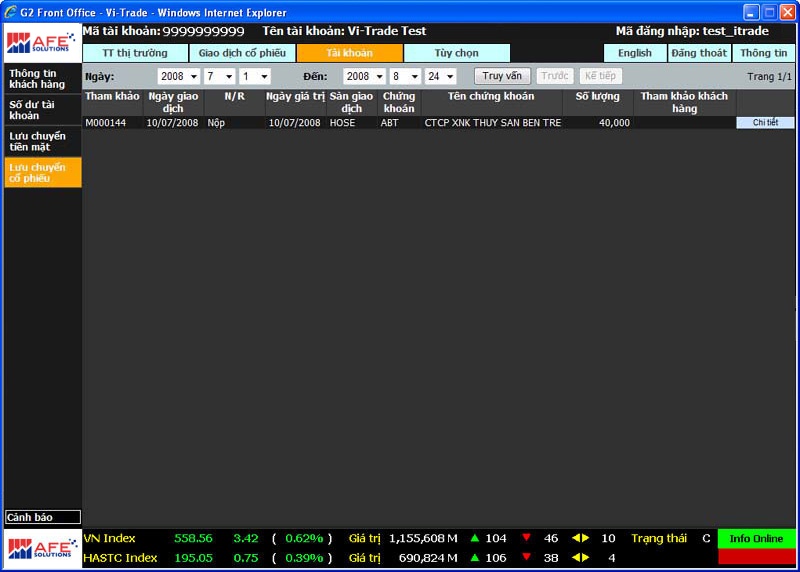Click the HASTC Index label

click(x=120, y=558)
